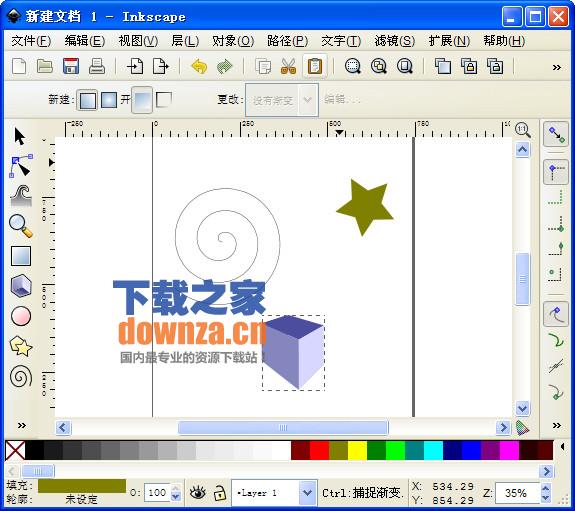The image size is (575, 511).
Task: Click the Open folder icon
Action: pos(45,66)
